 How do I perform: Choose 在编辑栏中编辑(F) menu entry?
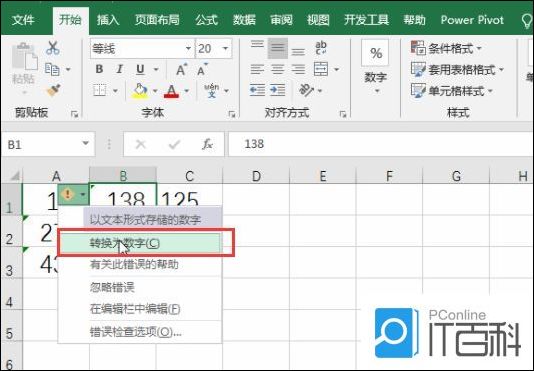coord(140,309)
